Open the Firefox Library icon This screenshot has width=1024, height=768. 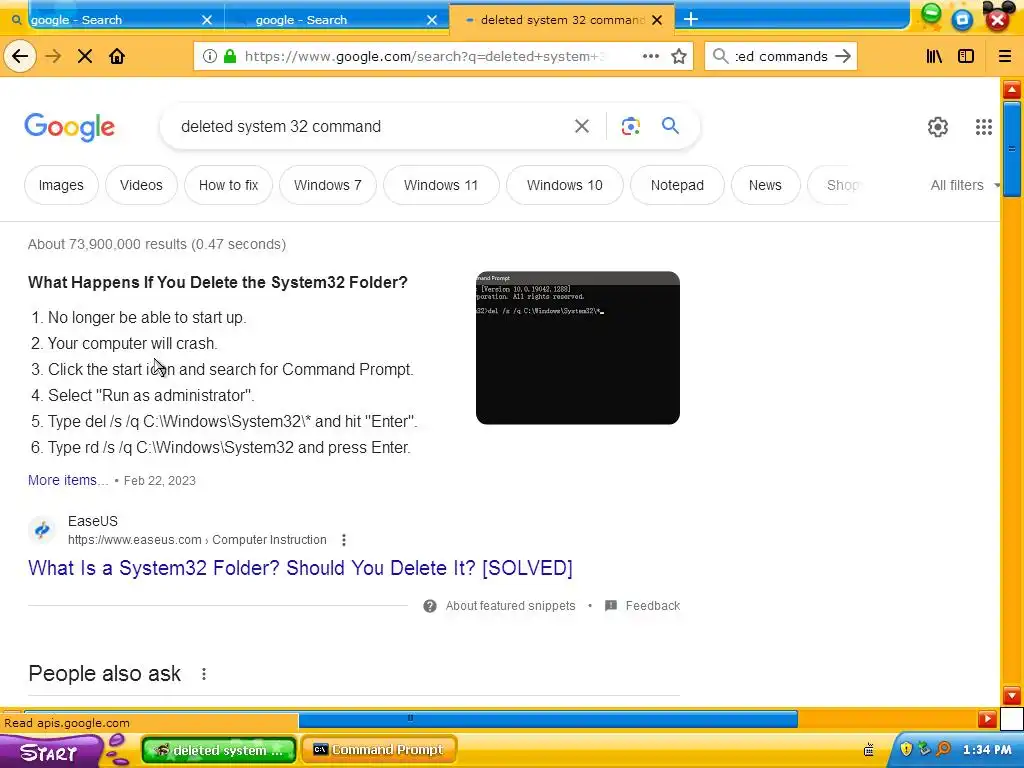click(934, 56)
